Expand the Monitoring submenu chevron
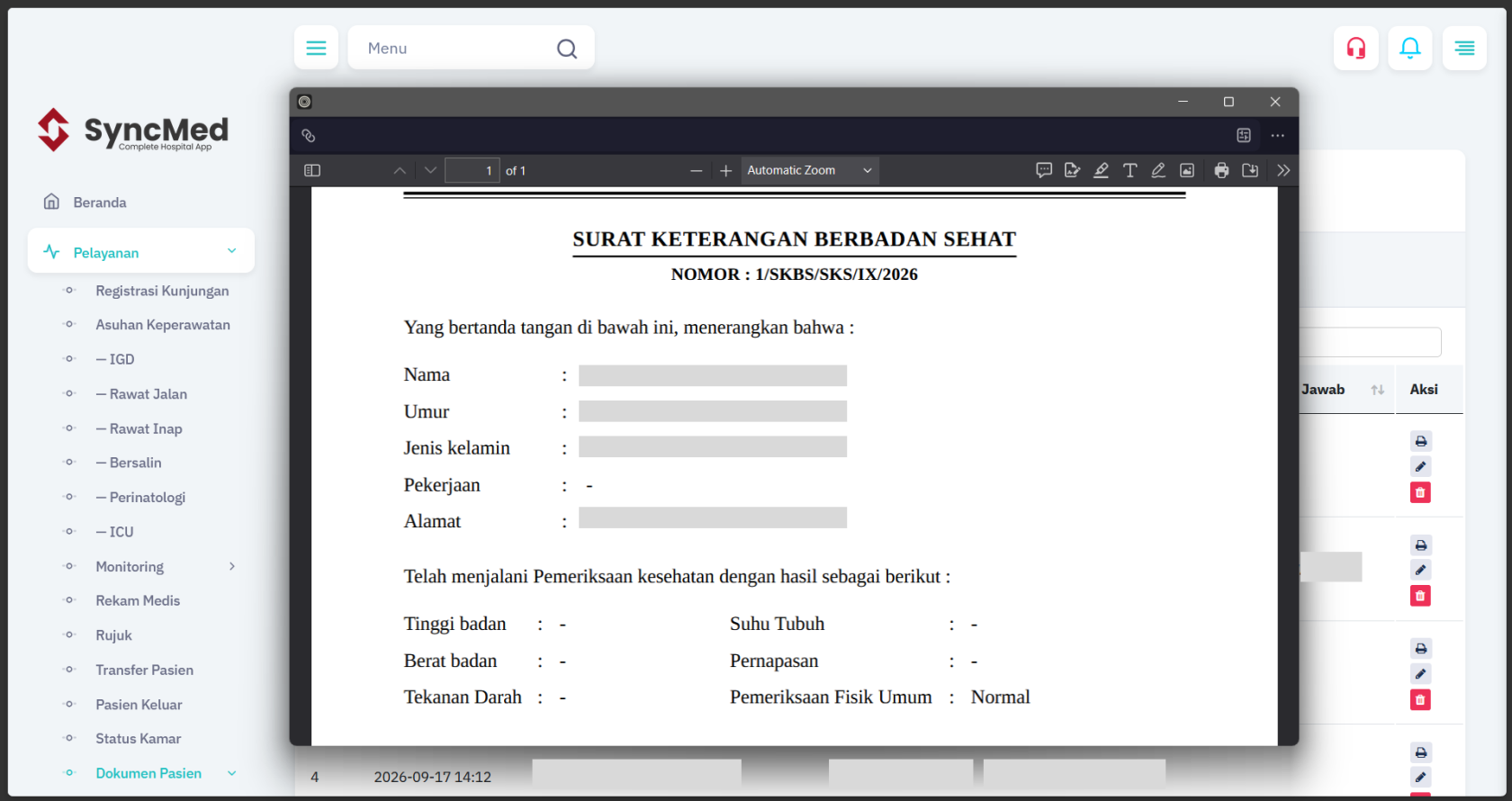This screenshot has width=1512, height=801. [232, 566]
